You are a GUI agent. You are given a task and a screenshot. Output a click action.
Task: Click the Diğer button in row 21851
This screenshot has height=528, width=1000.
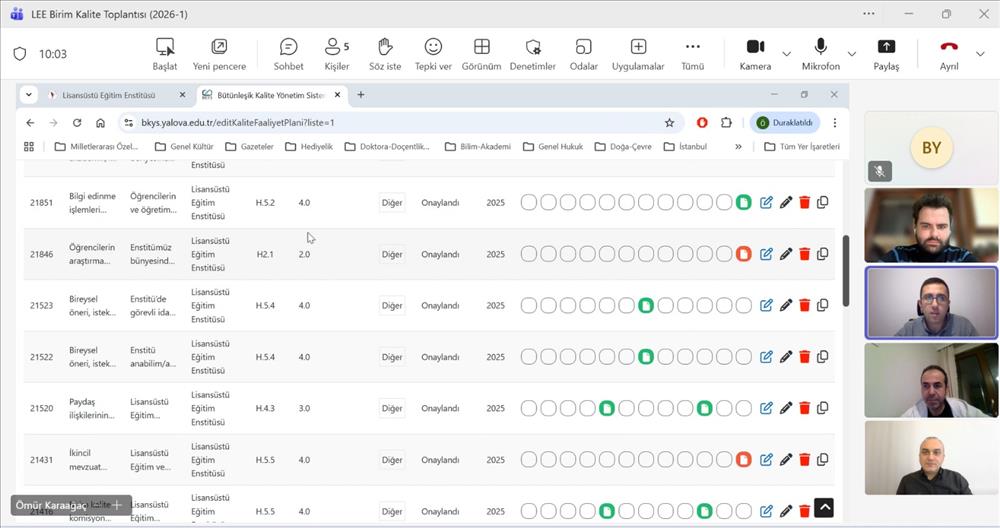pyautogui.click(x=392, y=203)
